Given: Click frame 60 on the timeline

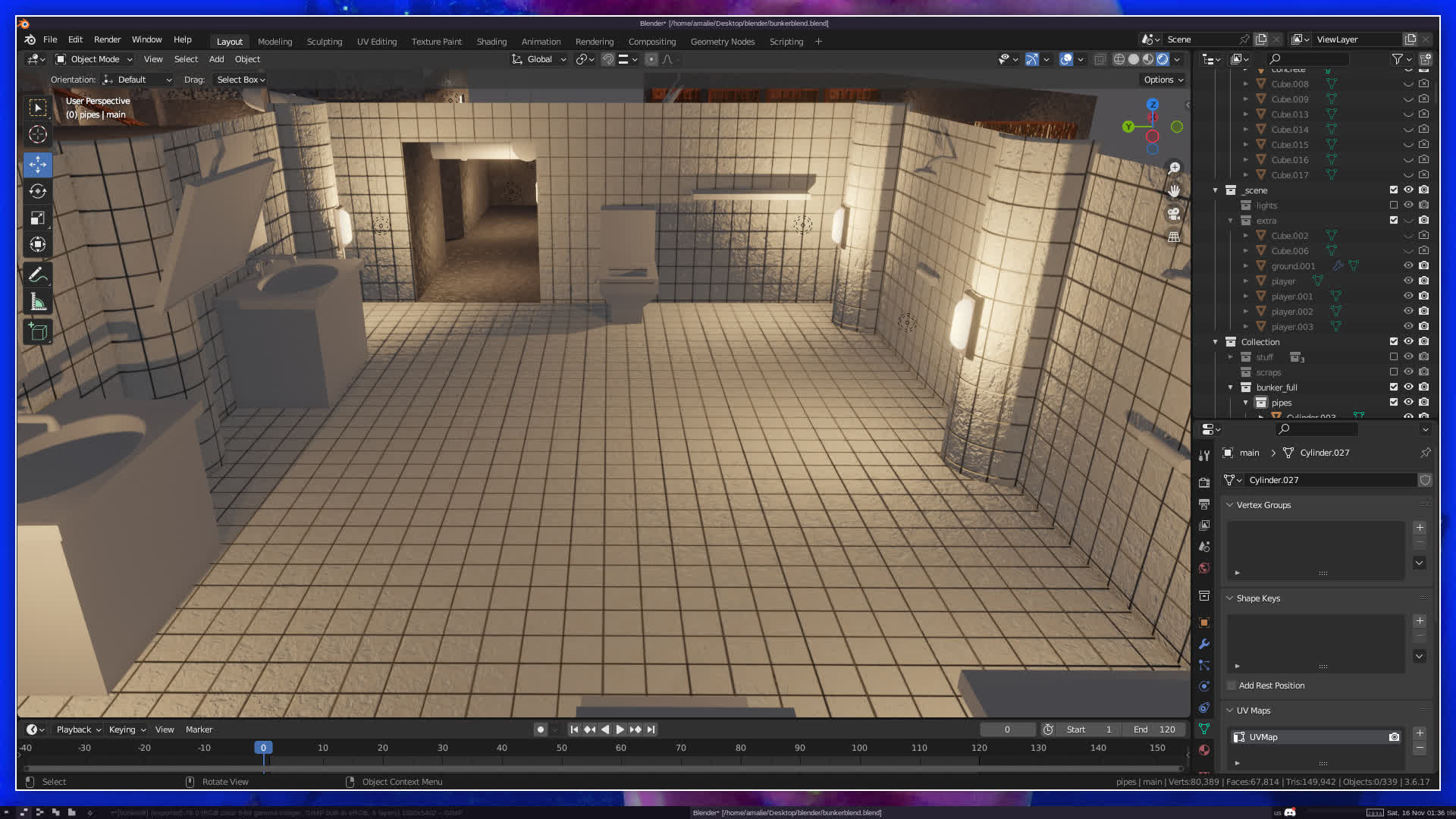Looking at the screenshot, I should pos(621,748).
